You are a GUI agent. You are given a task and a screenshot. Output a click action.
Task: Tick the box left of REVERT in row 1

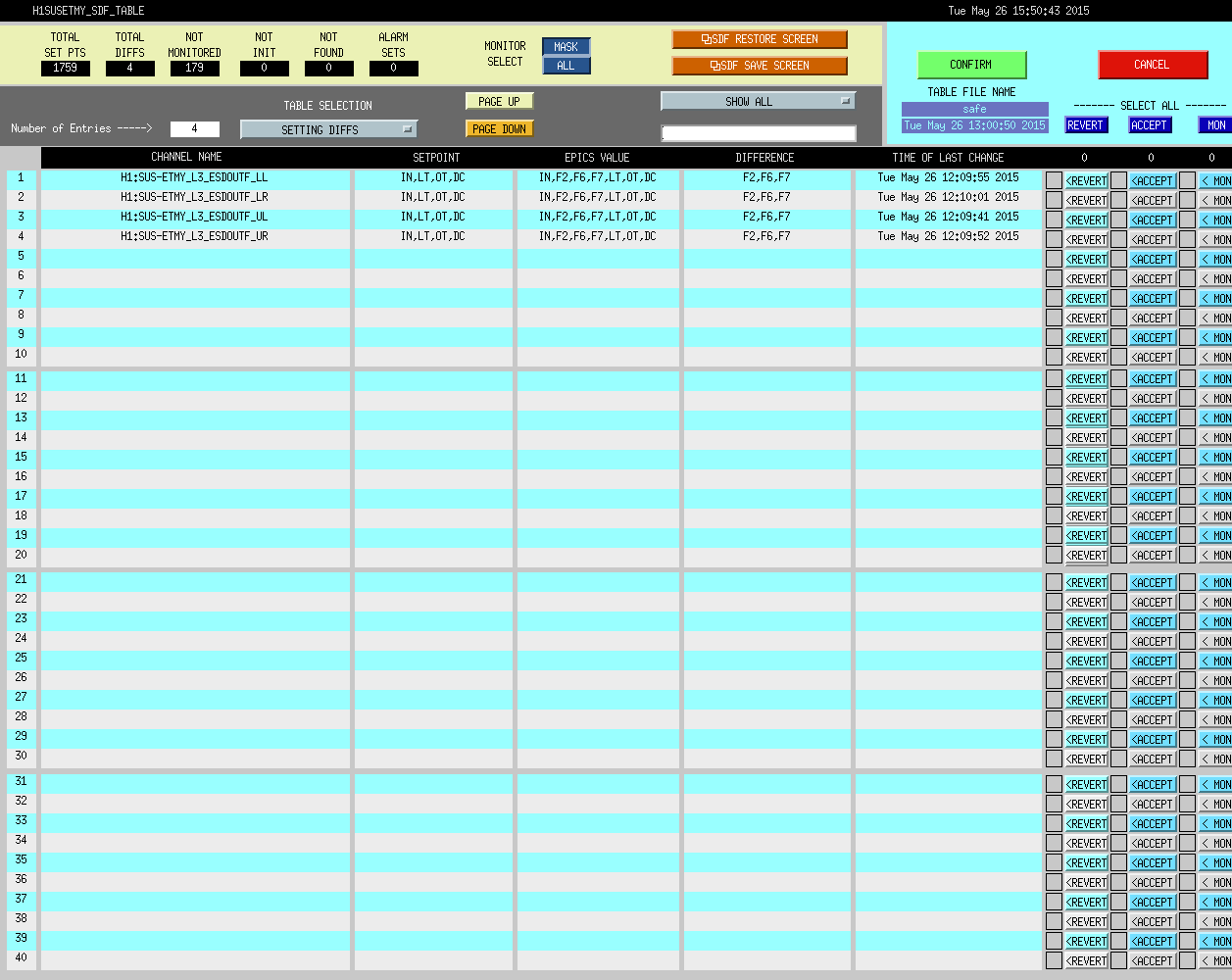click(x=1054, y=180)
